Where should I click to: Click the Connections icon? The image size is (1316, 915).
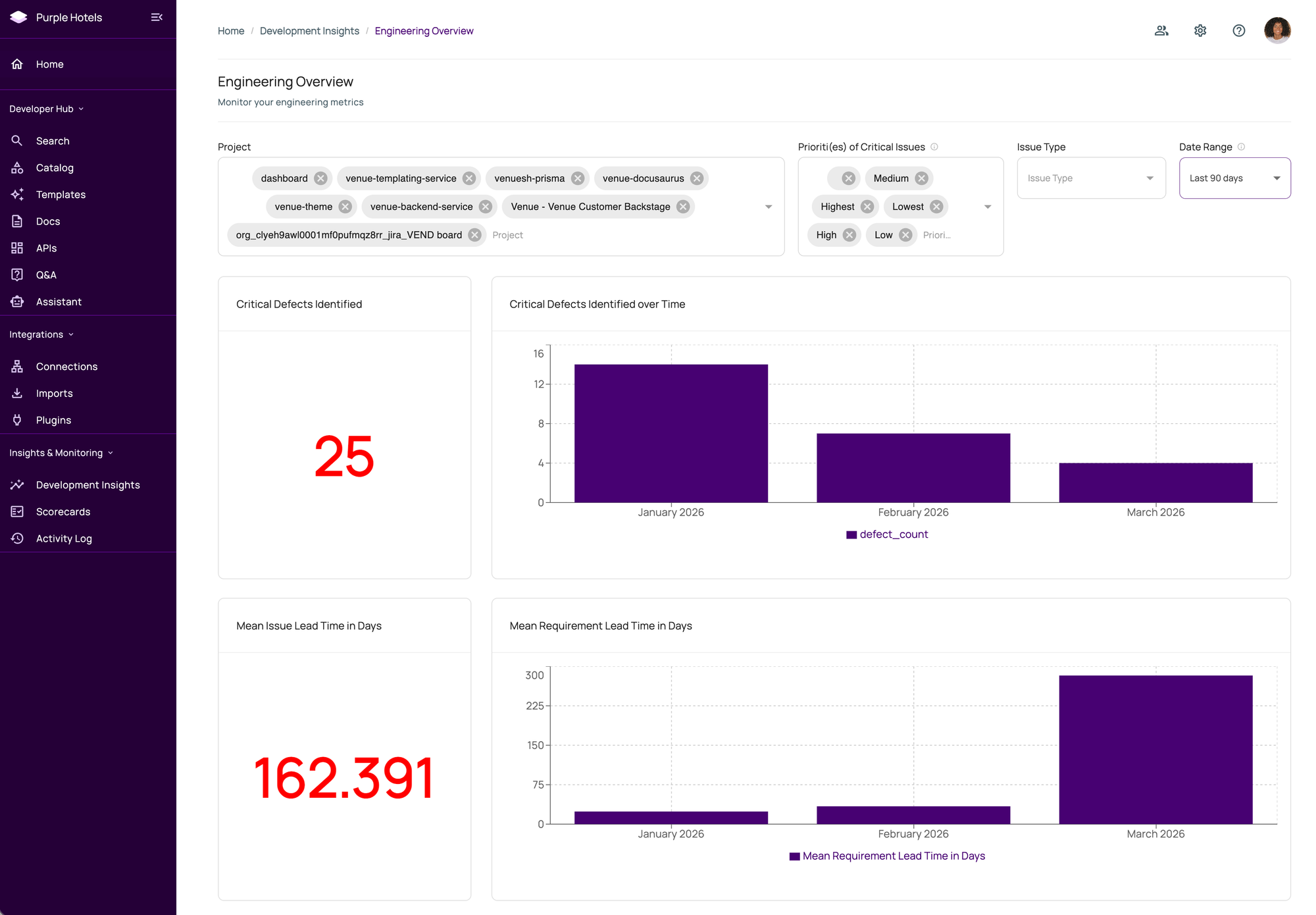(x=17, y=367)
